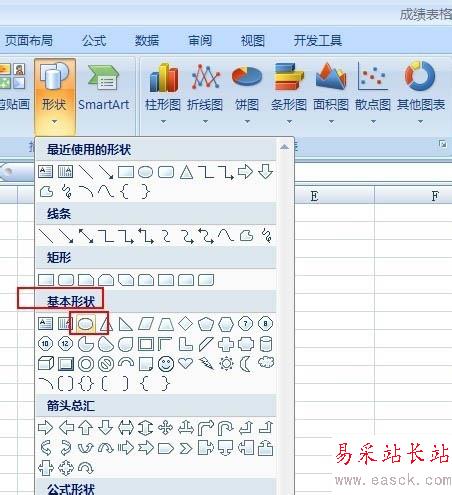Insert the Left Brace shape in Basic Shapes
The image size is (452, 495).
coord(145,384)
